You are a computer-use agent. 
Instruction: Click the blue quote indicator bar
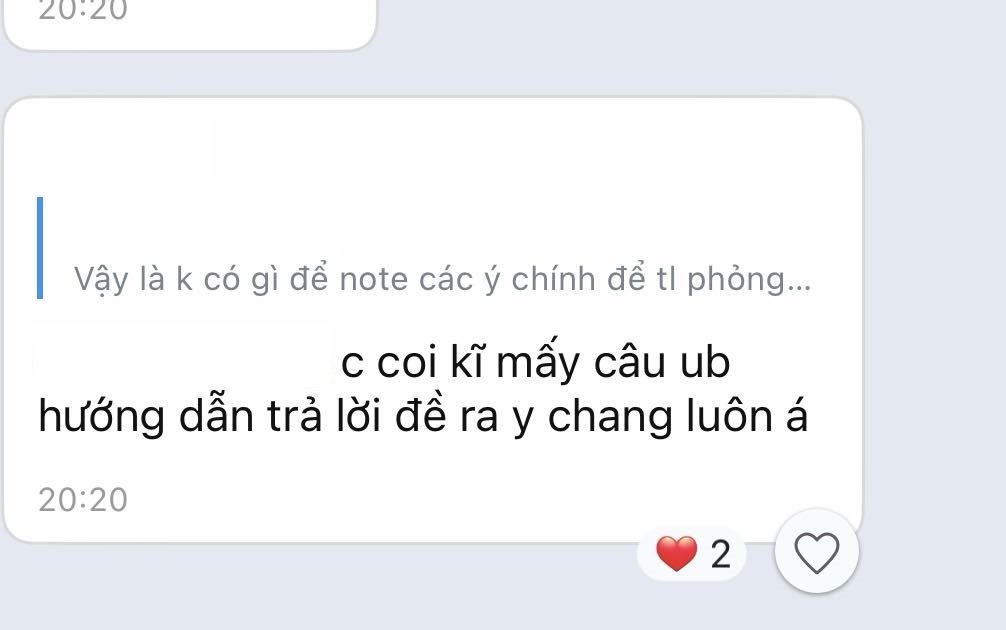pos(40,248)
